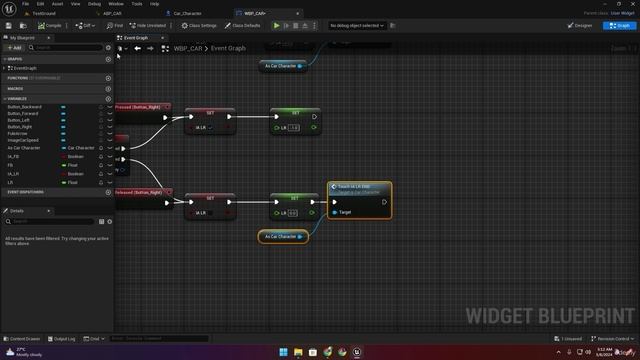Screen dimensions: 640x360
Task: Switch to Designer mode
Action: 580,26
